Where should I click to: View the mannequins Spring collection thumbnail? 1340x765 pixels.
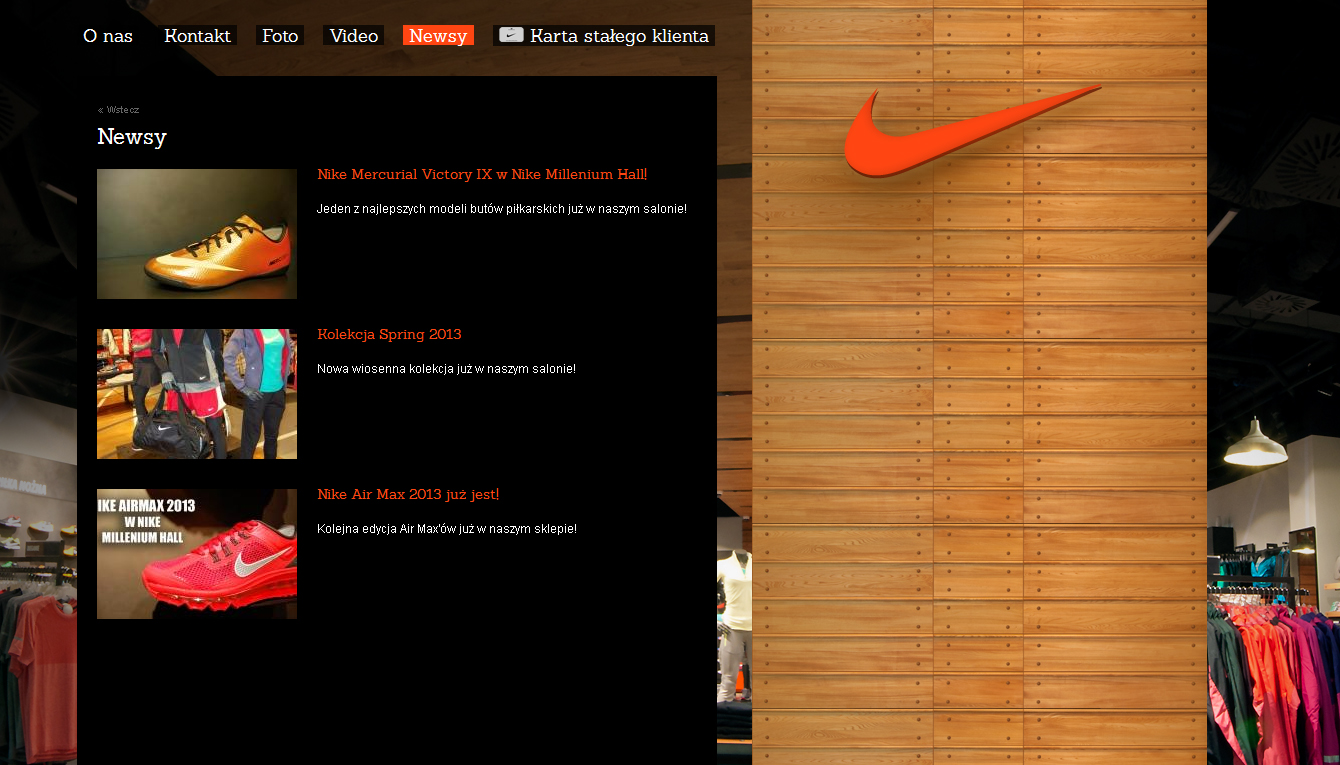coord(197,394)
